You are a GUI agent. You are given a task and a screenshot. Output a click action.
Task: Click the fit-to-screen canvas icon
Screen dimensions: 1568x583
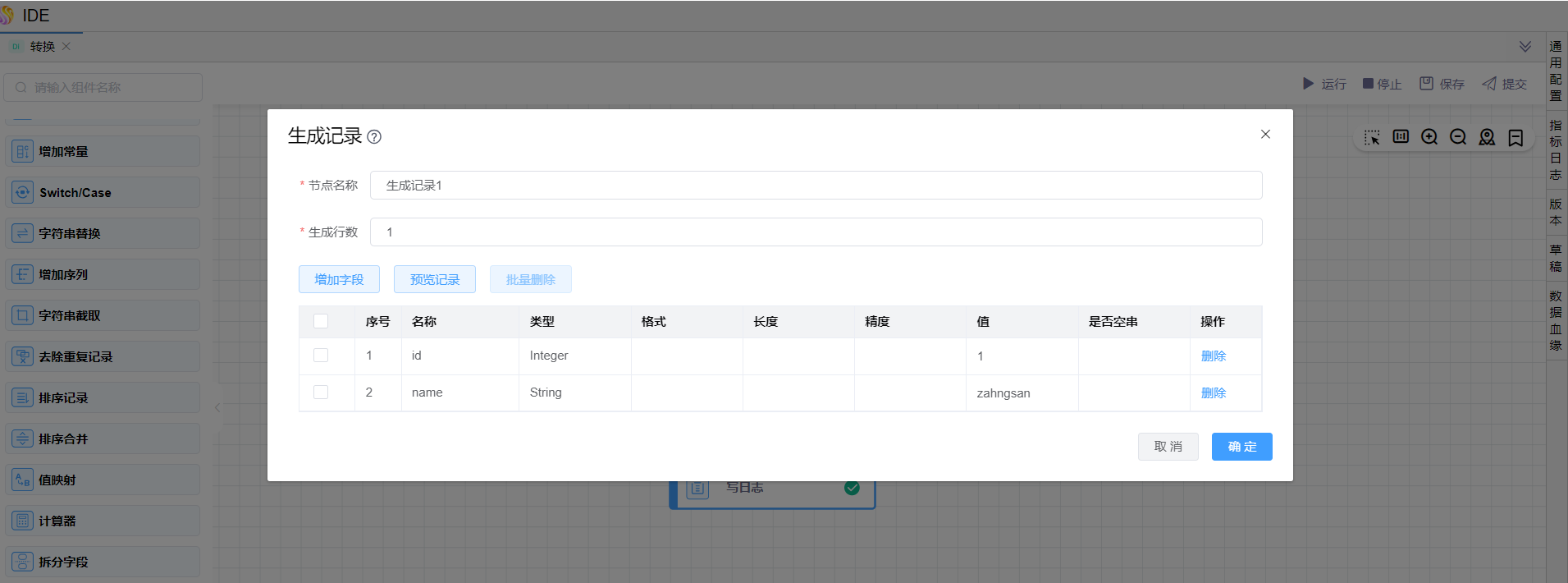1401,137
